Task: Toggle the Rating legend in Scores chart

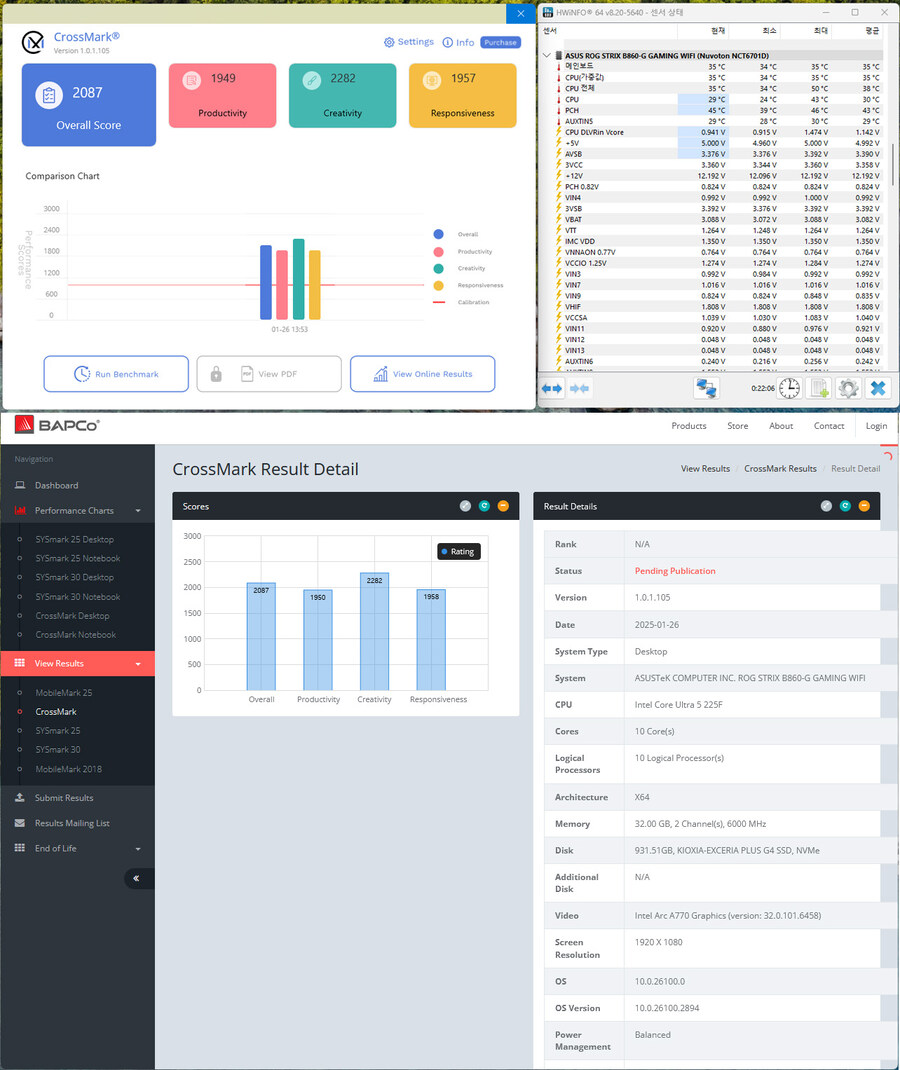Action: (459, 551)
